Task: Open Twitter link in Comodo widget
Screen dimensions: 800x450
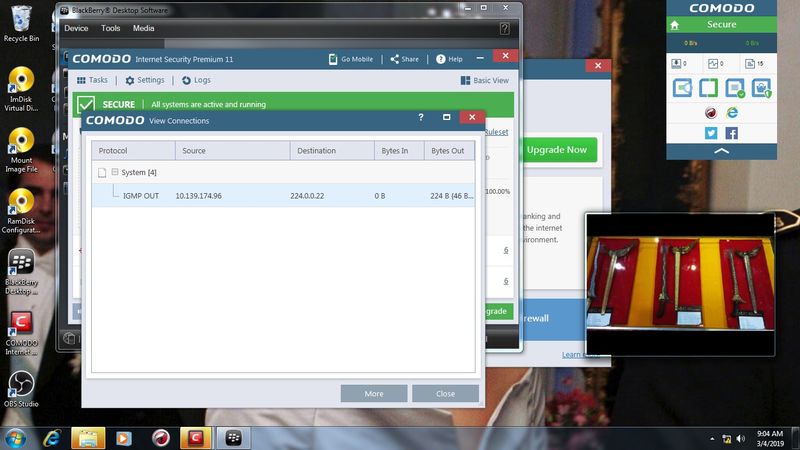Action: click(711, 133)
